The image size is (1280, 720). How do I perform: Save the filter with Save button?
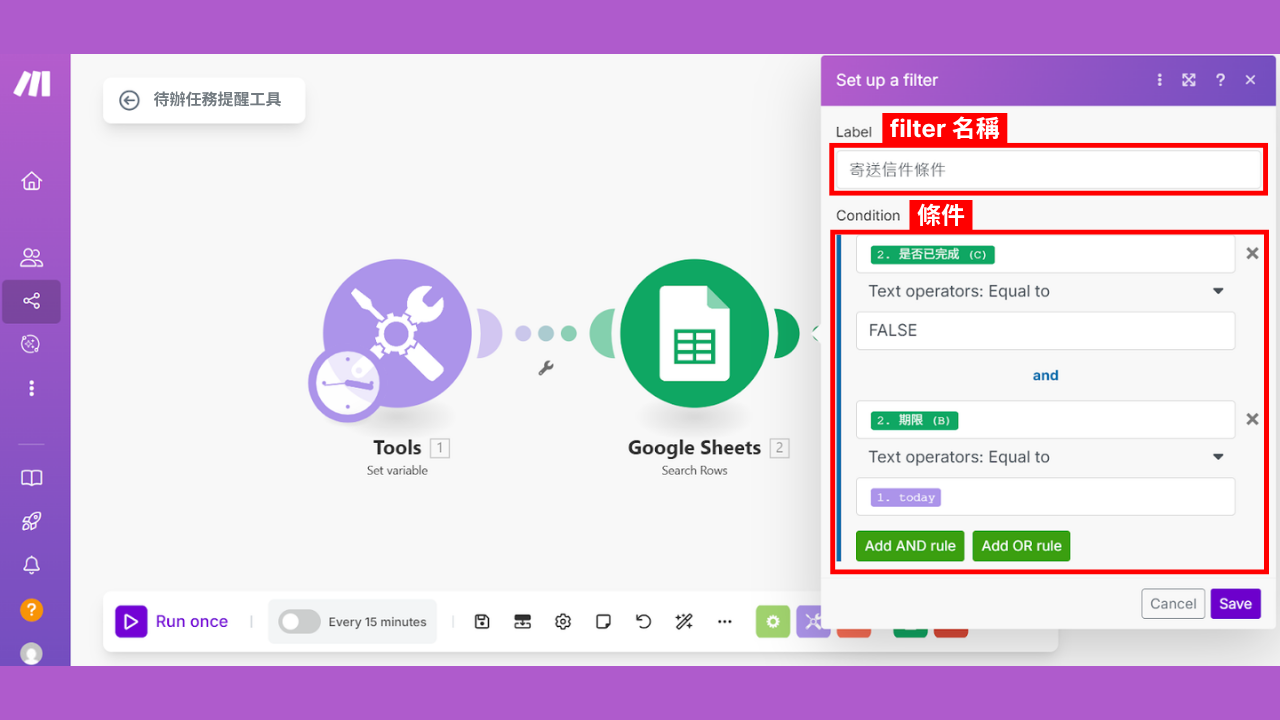coord(1235,604)
